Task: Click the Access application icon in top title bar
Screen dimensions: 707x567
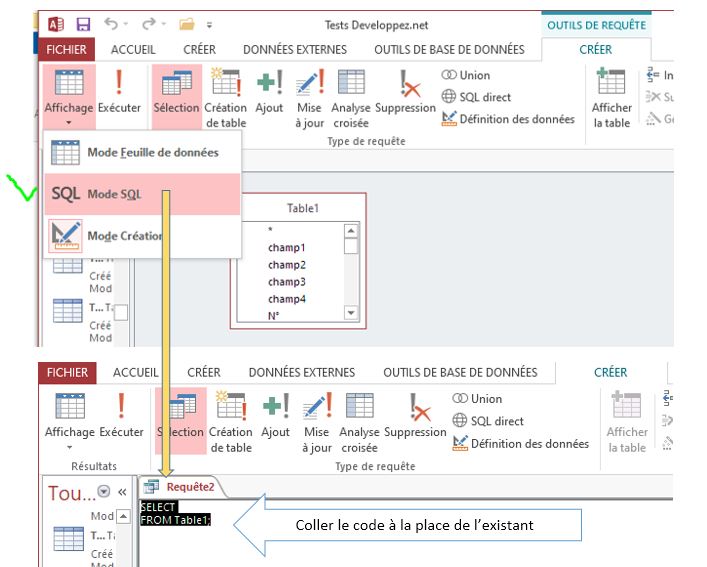Action: coord(56,24)
